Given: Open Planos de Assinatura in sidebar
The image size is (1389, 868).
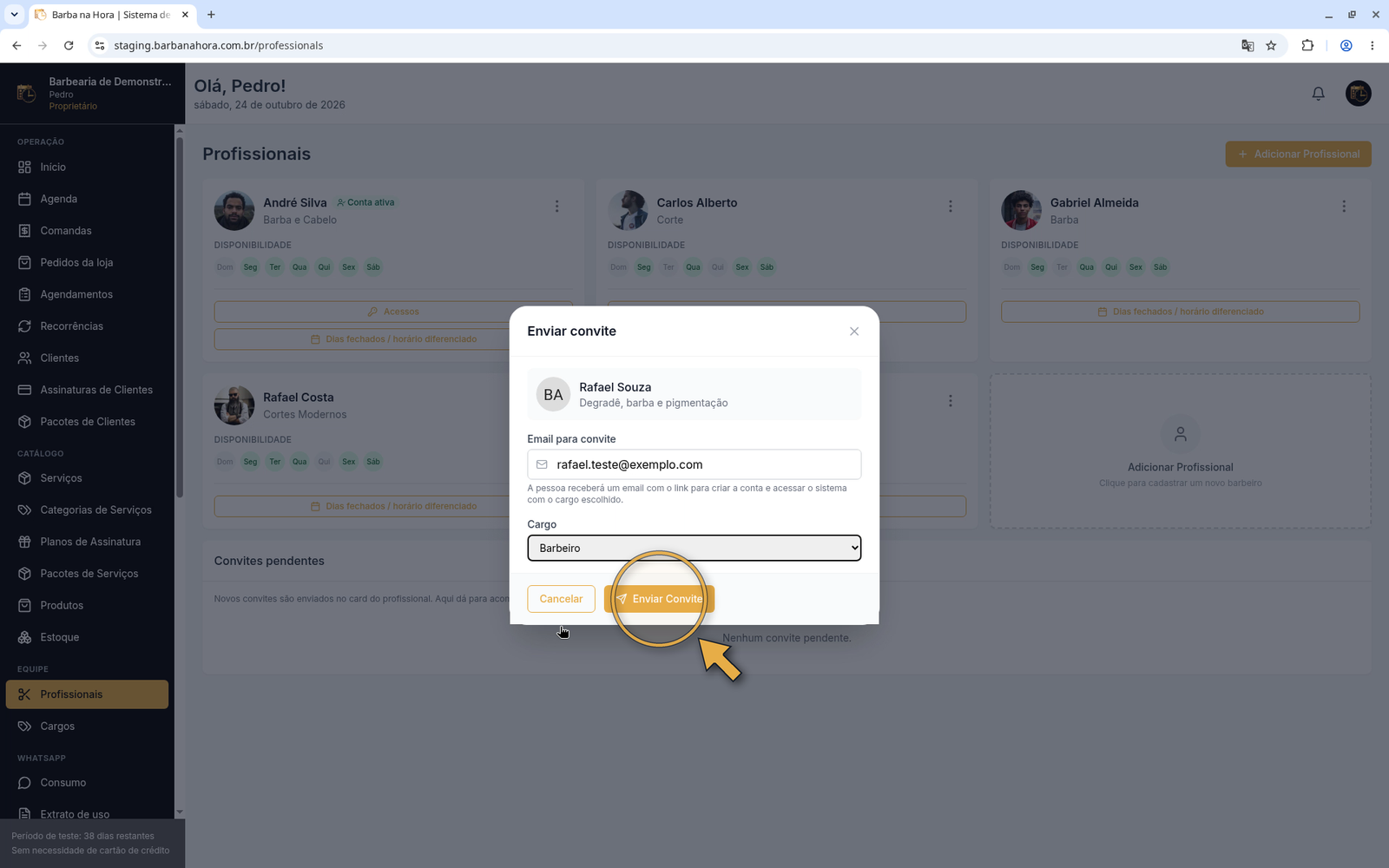Looking at the screenshot, I should (x=87, y=542).
